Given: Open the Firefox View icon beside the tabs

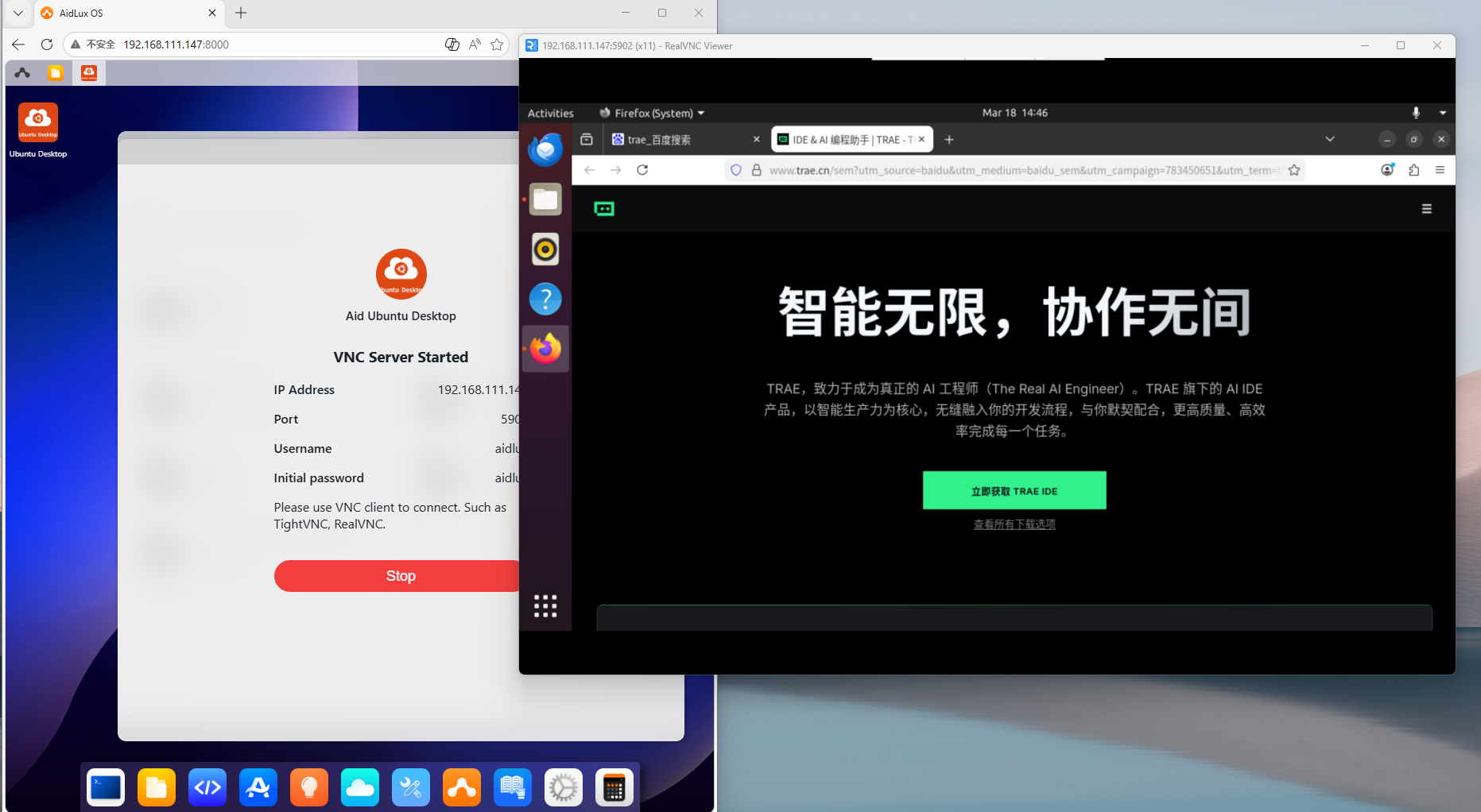Looking at the screenshot, I should 587,140.
